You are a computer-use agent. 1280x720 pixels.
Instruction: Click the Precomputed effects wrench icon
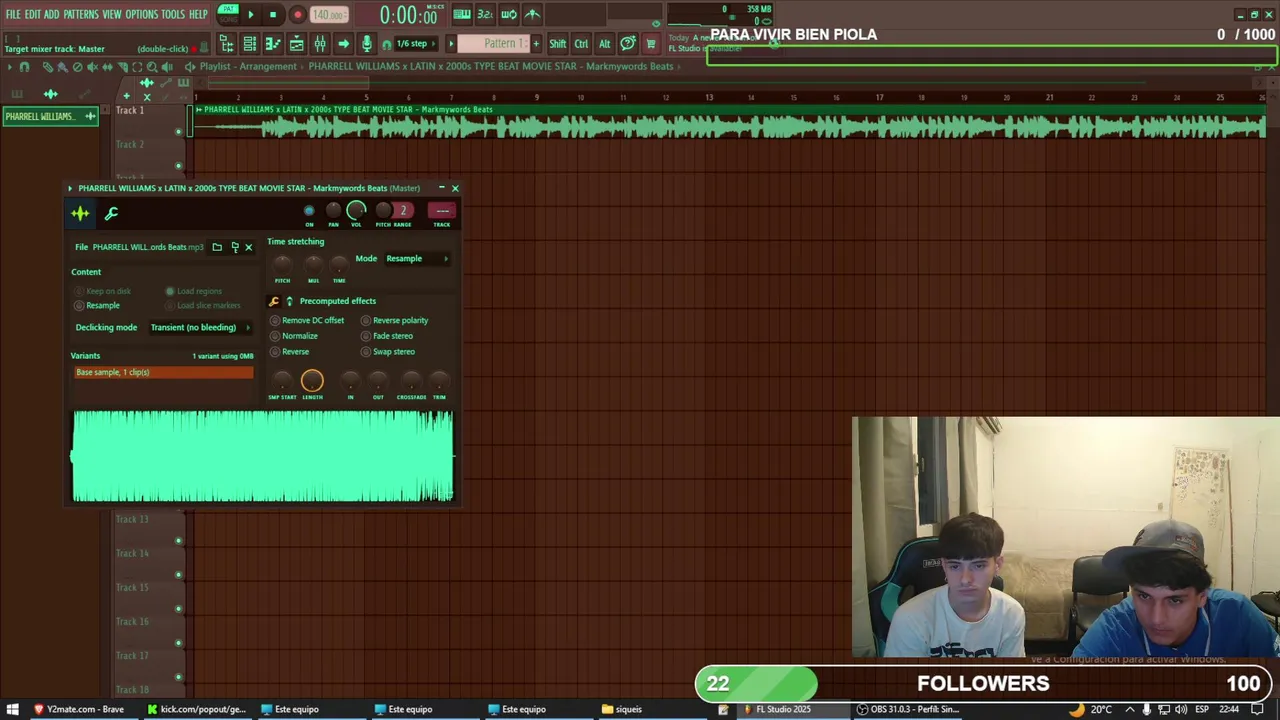click(x=274, y=301)
